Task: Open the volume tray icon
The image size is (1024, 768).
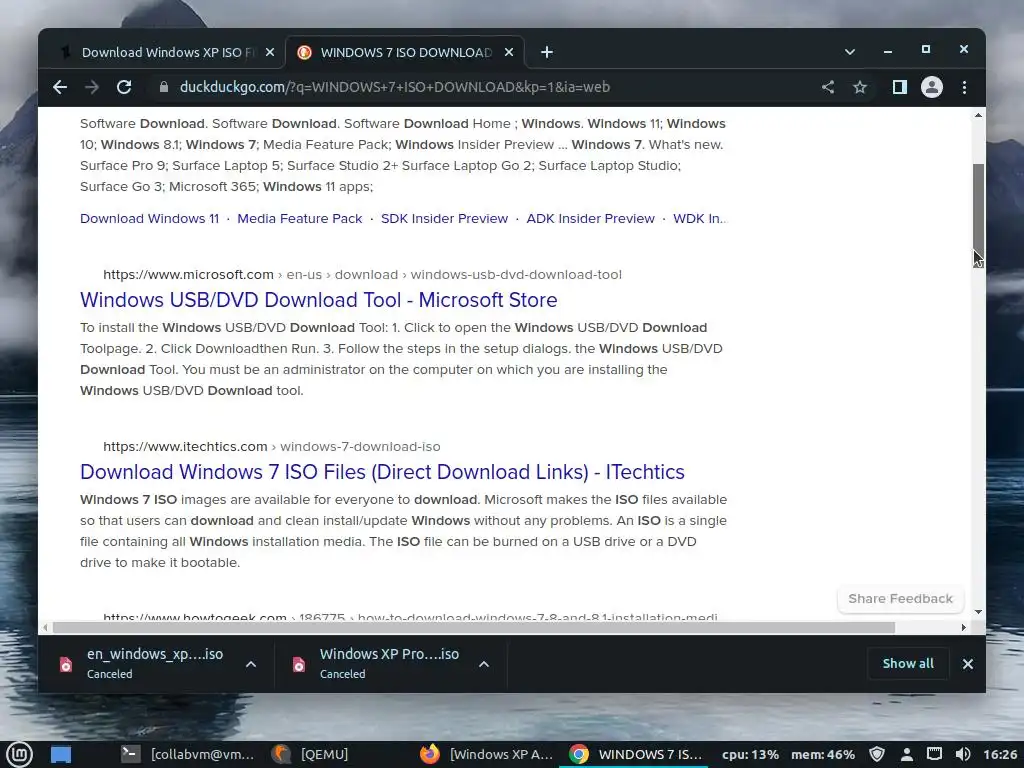Action: (x=963, y=754)
